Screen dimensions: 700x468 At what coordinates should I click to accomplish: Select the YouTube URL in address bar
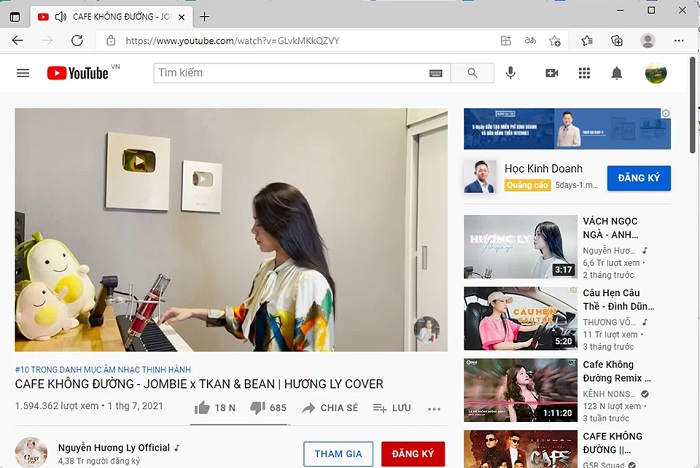(232, 41)
